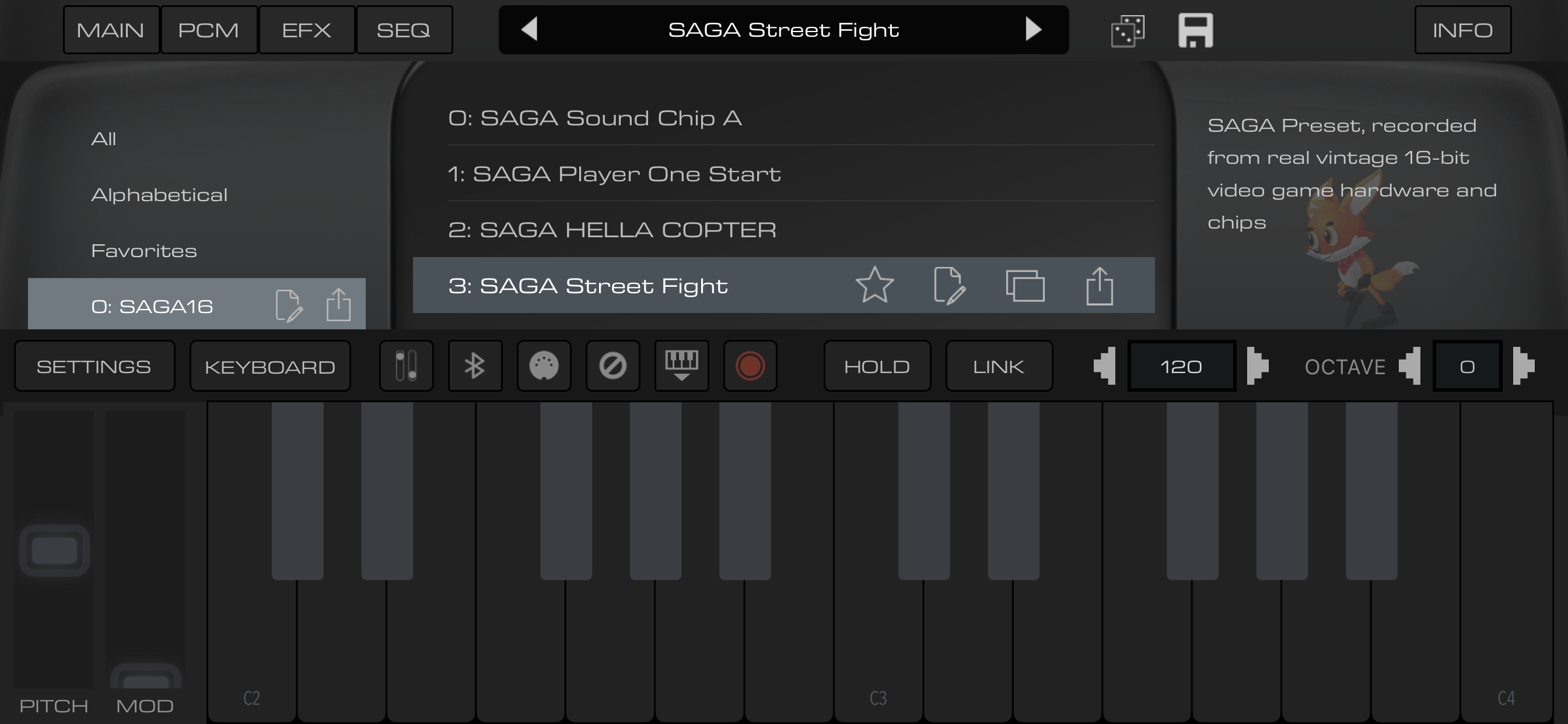The width and height of the screenshot is (1568, 724).
Task: Toggle Ableton LINK sync
Action: click(x=998, y=365)
